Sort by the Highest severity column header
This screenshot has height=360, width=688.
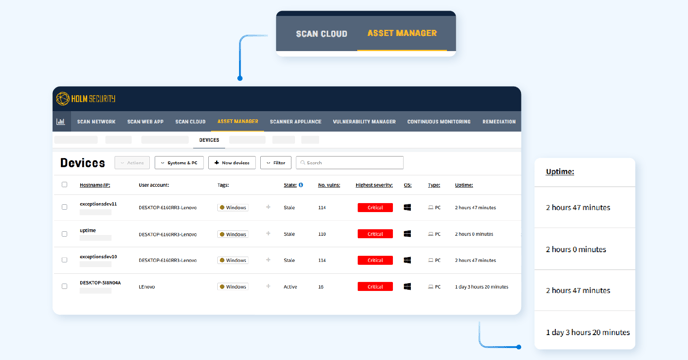[x=374, y=185]
